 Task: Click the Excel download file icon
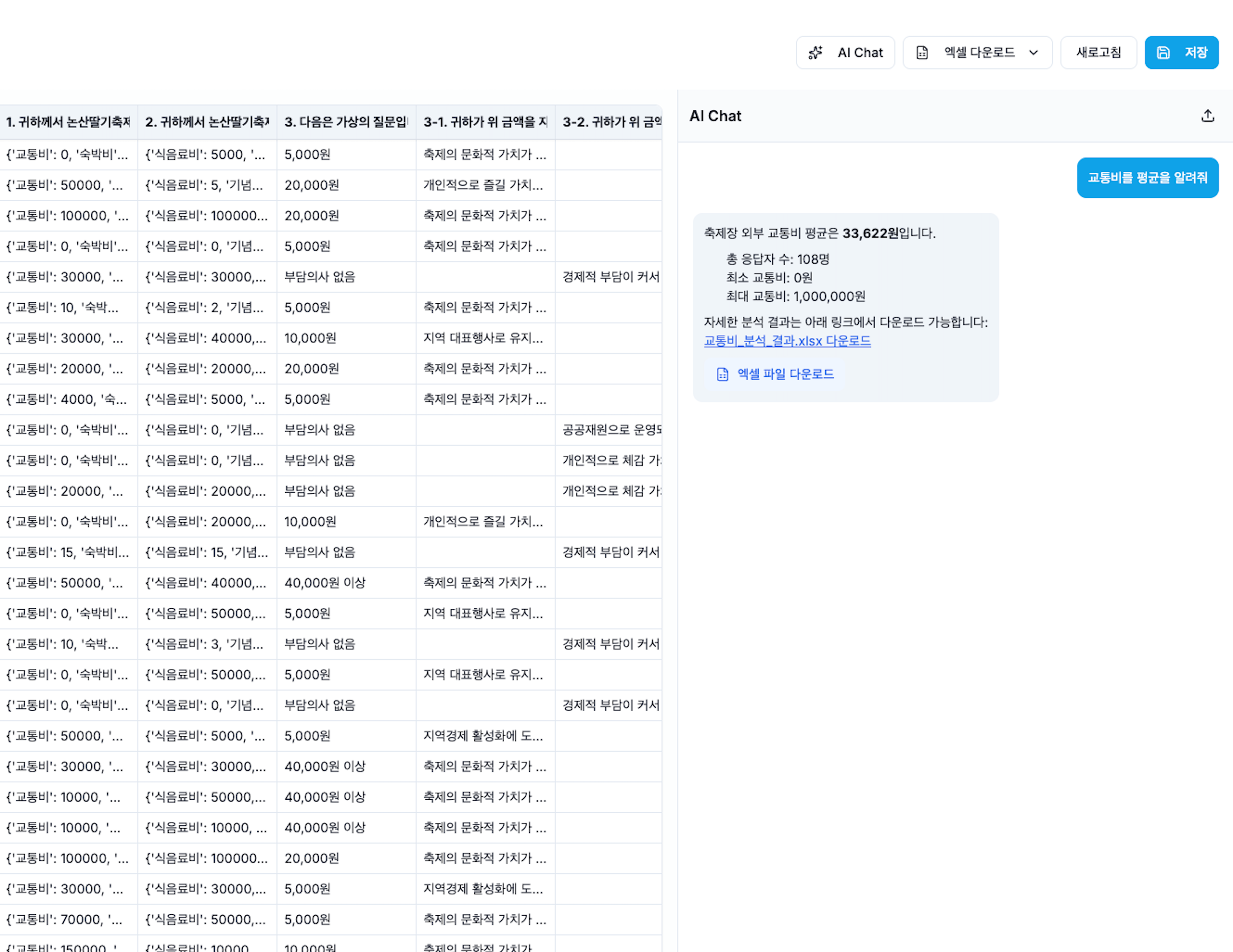click(x=922, y=53)
